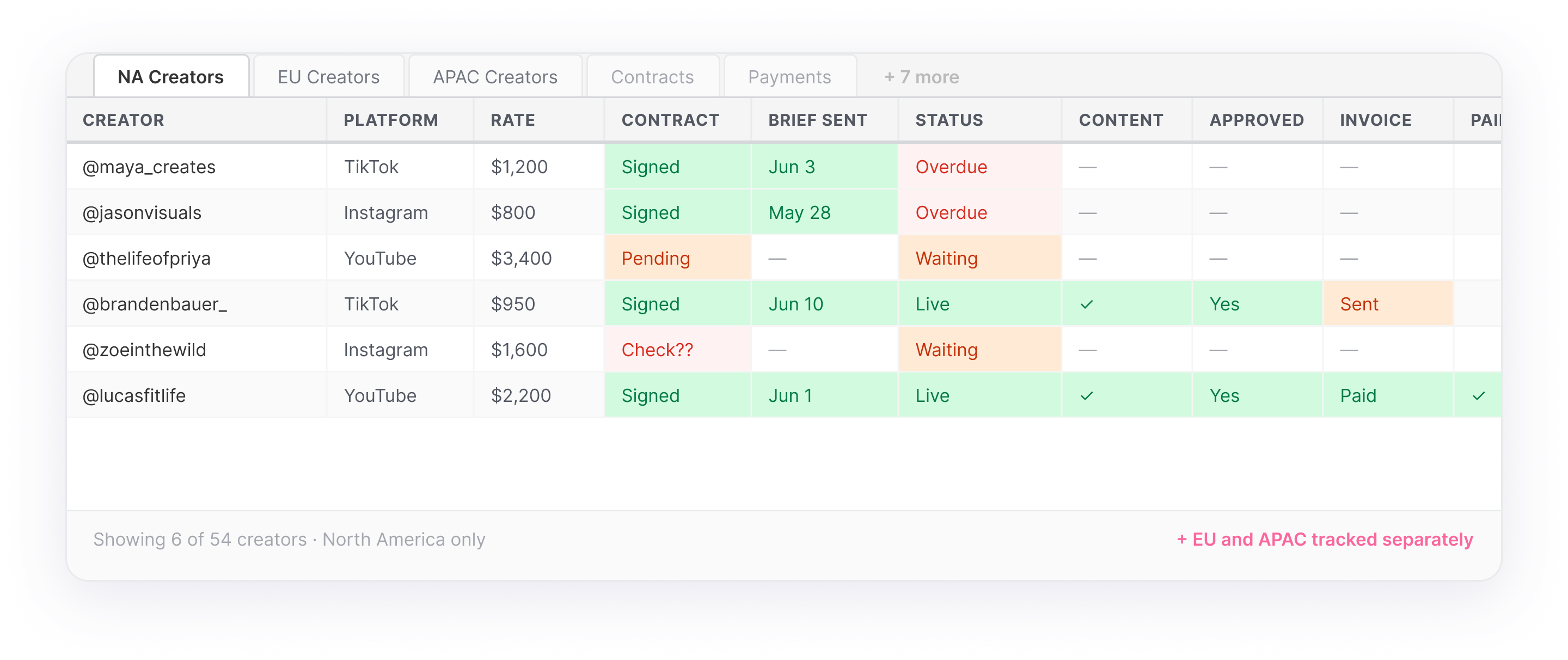
Task: Click the Sent invoice cell
Action: point(1388,304)
